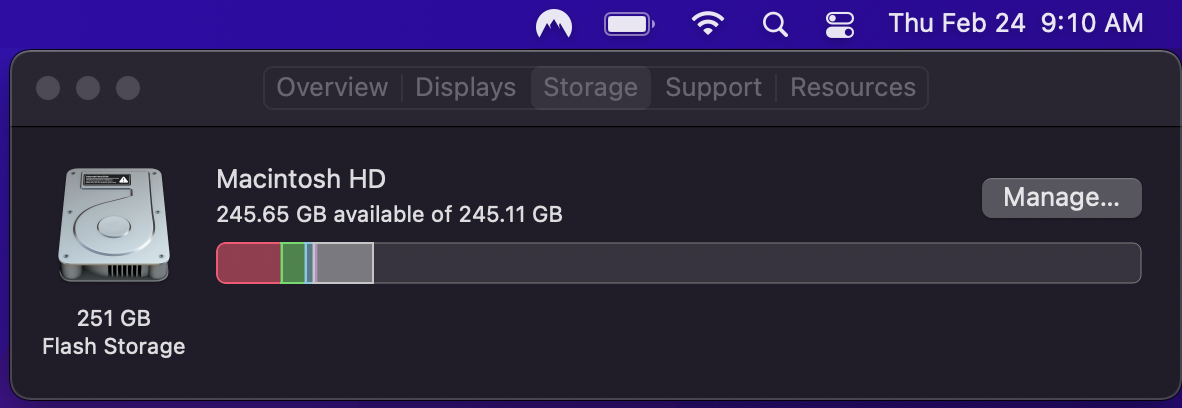Viewport: 1182px width, 408px height.
Task: Open Spotlight search magnifying glass
Action: pyautogui.click(x=775, y=24)
